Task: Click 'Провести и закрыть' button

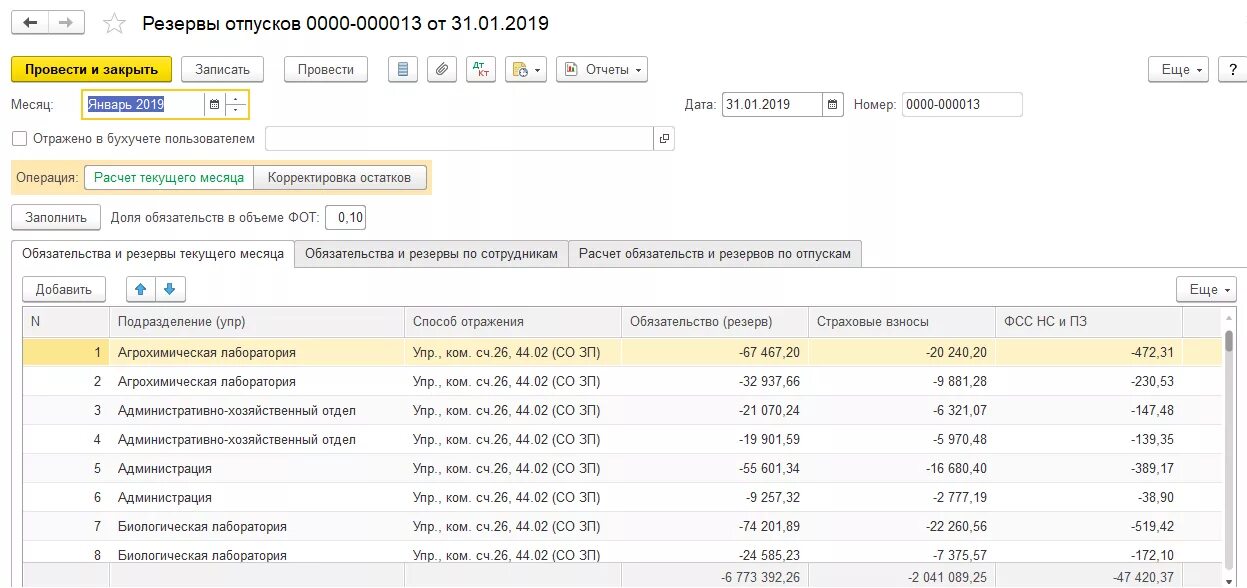Action: [x=92, y=70]
